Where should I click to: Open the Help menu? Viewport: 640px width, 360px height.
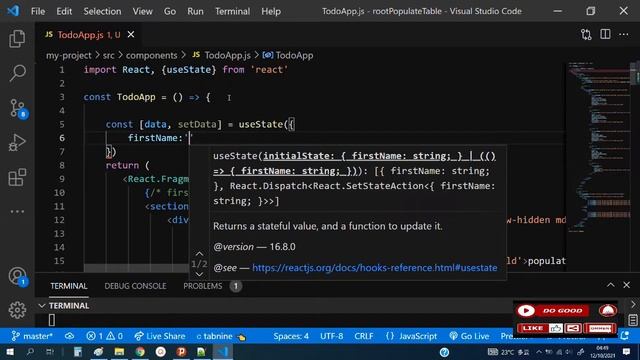pos(271,11)
